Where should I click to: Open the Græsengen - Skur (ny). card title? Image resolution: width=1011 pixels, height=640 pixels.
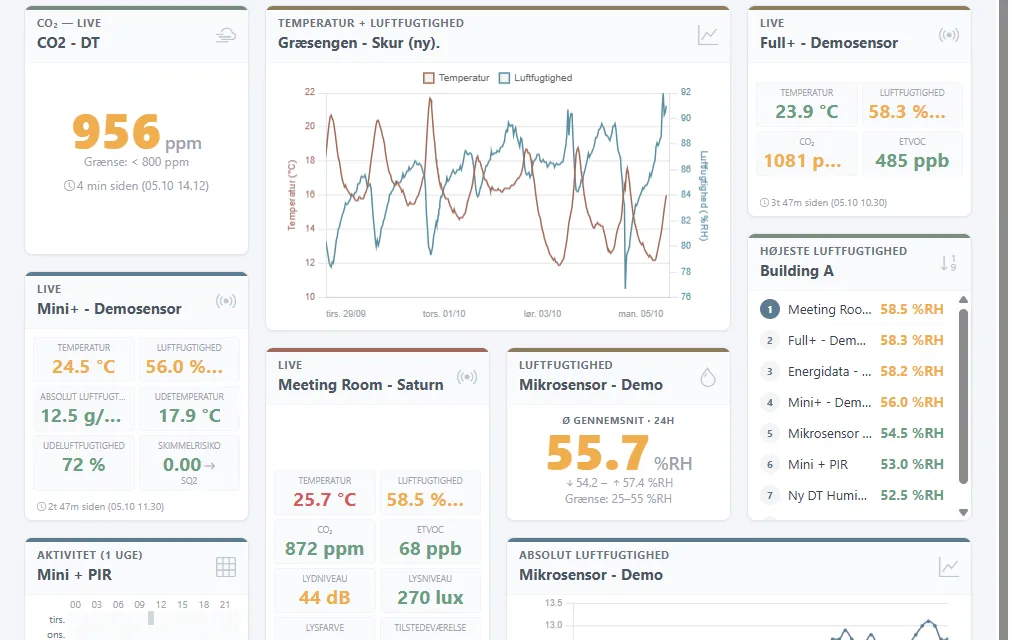(359, 43)
